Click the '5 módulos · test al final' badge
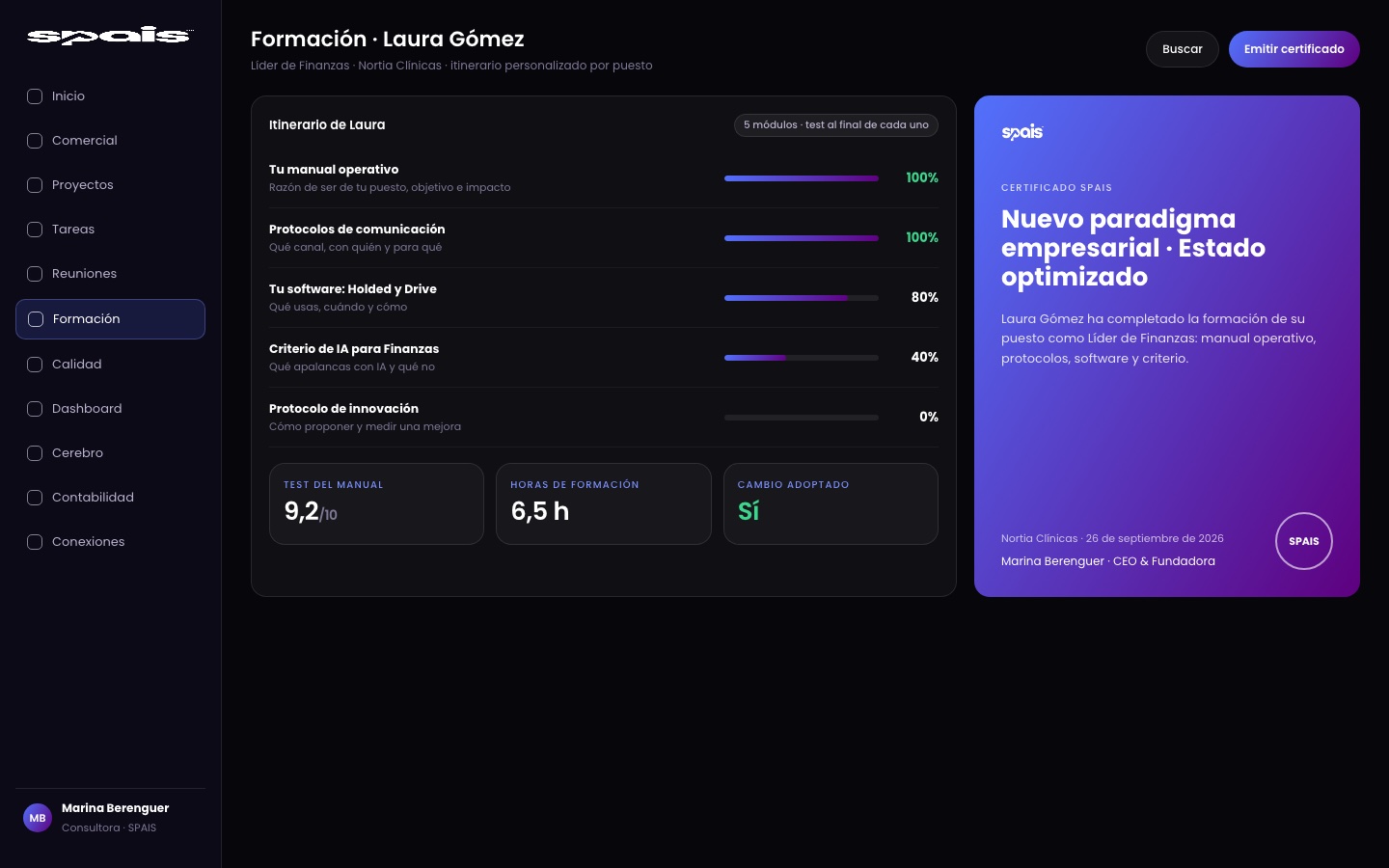Image resolution: width=1389 pixels, height=868 pixels. tap(836, 125)
